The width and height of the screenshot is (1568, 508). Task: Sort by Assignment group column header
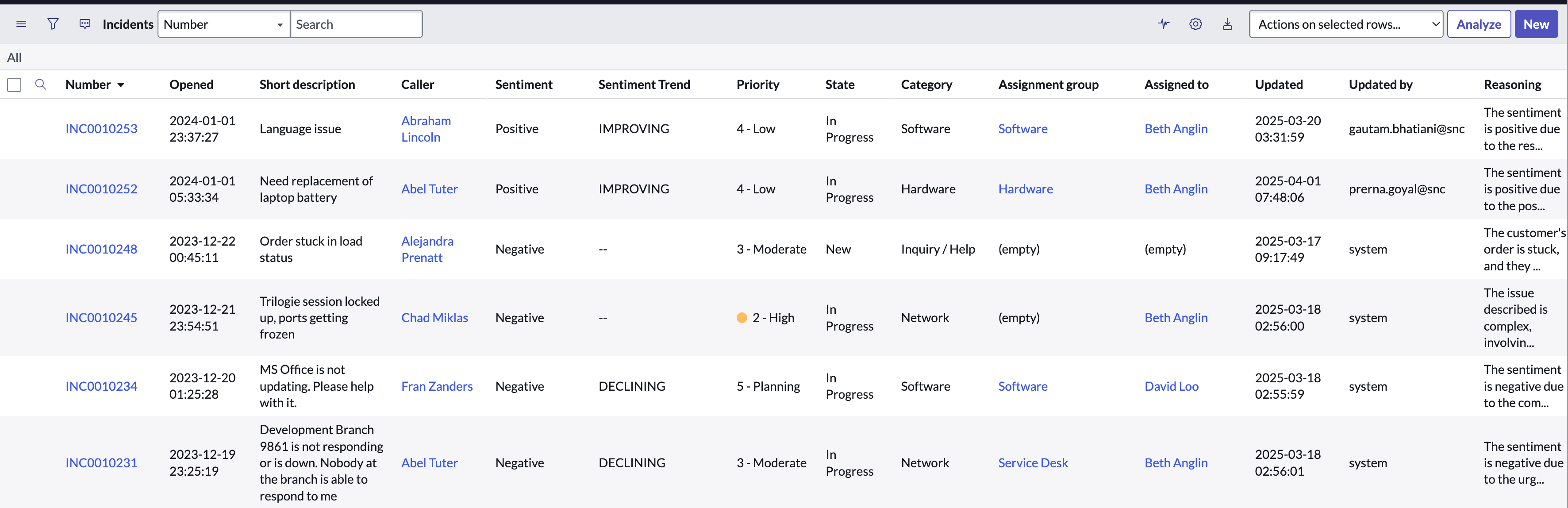pos(1048,85)
